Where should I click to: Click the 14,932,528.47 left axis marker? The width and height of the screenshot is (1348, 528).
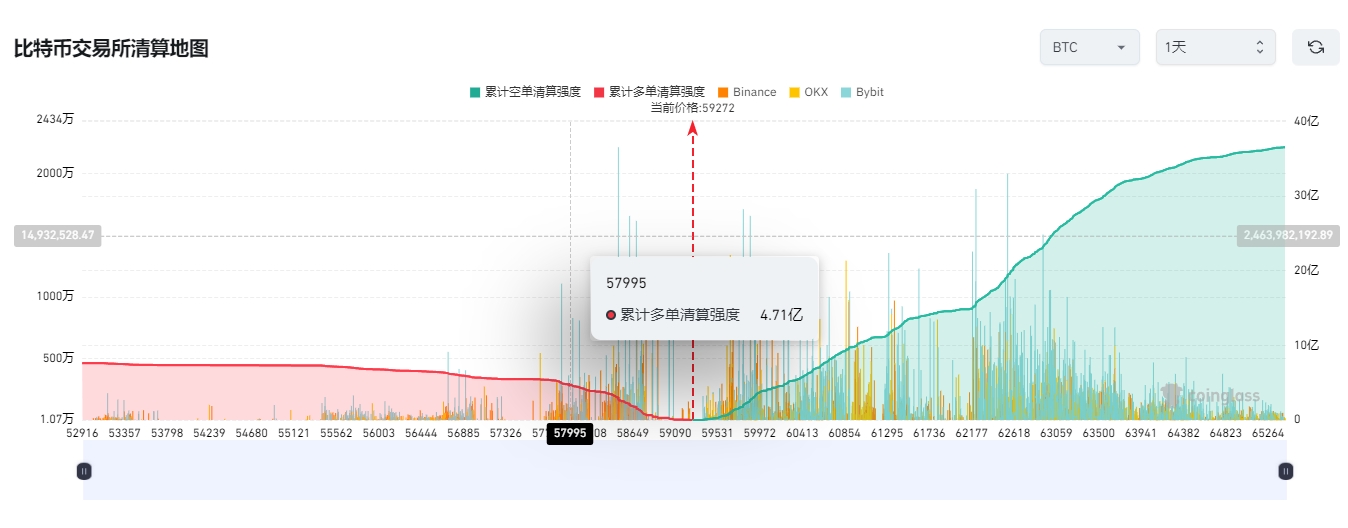tap(57, 236)
